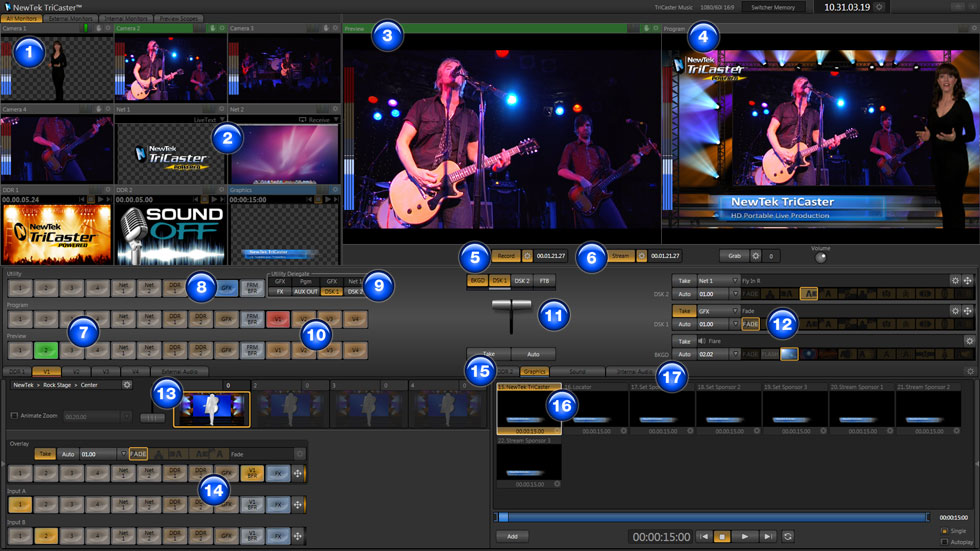Toggle loop mode in Graphics player
This screenshot has height=551, width=980.
tap(788, 537)
